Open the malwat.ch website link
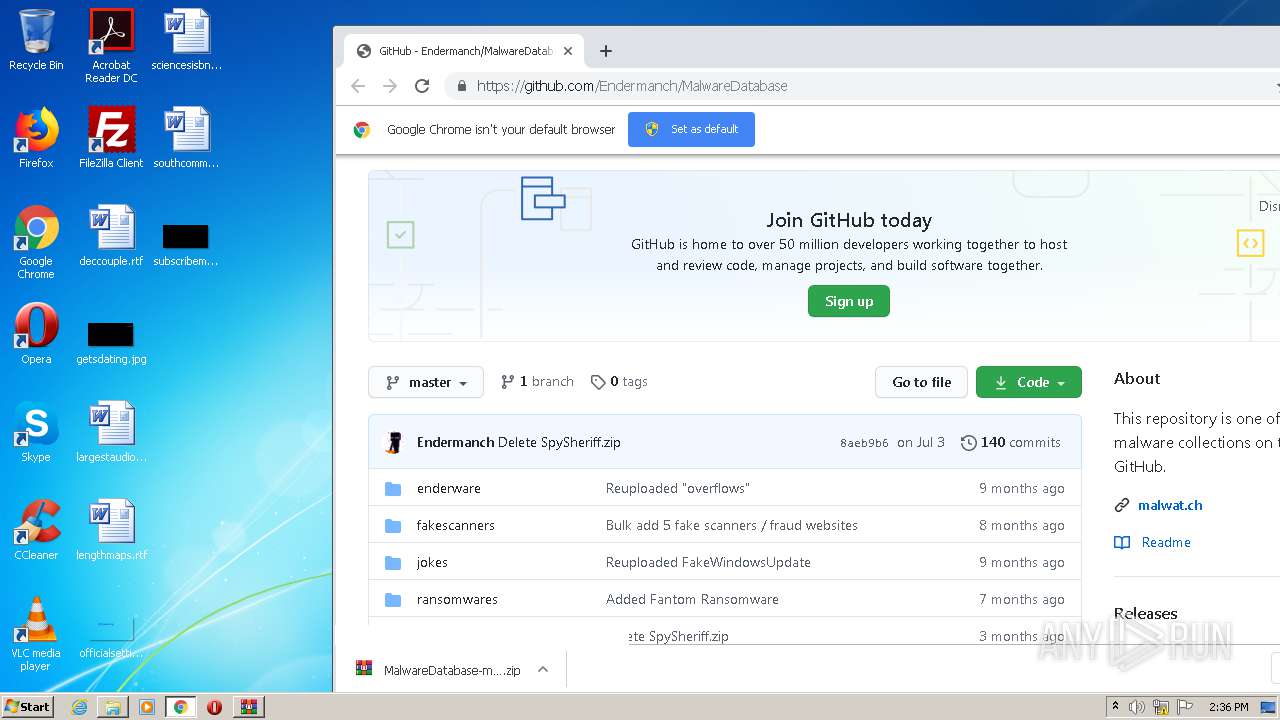This screenshot has width=1280, height=720. pyautogui.click(x=1170, y=505)
